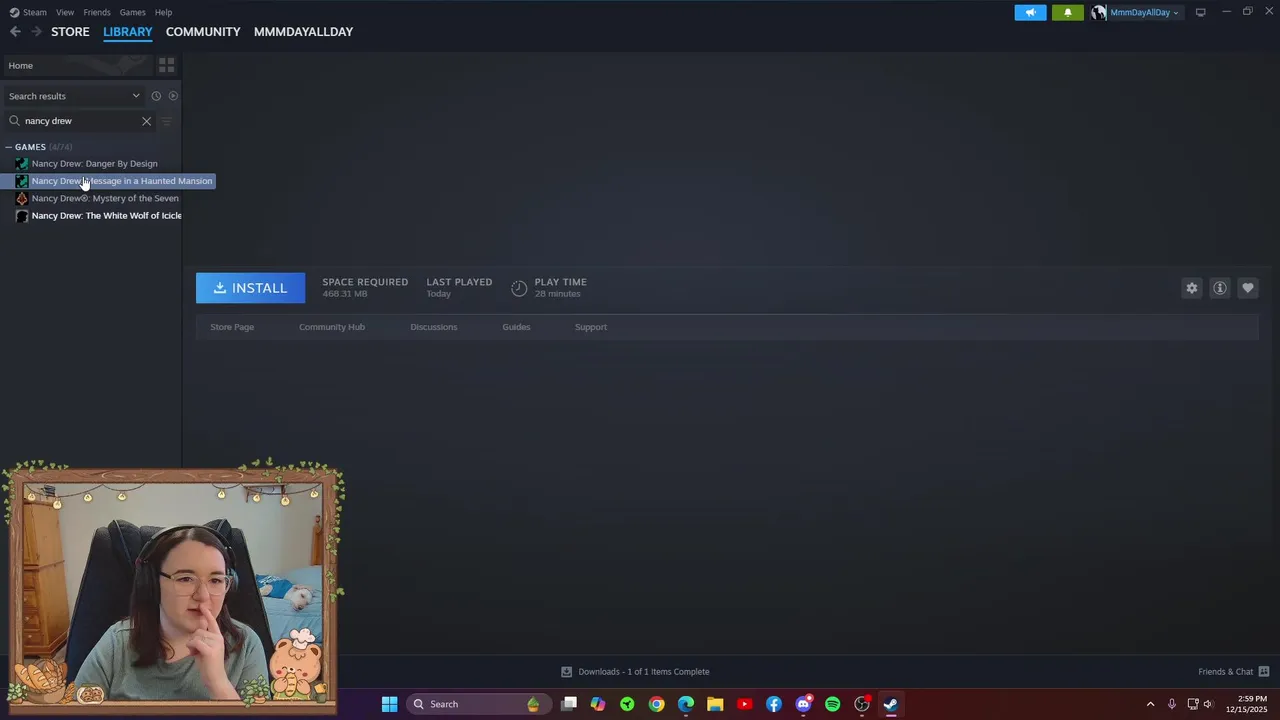The image size is (1280, 720).
Task: Go forward with the right arrow
Action: [36, 32]
